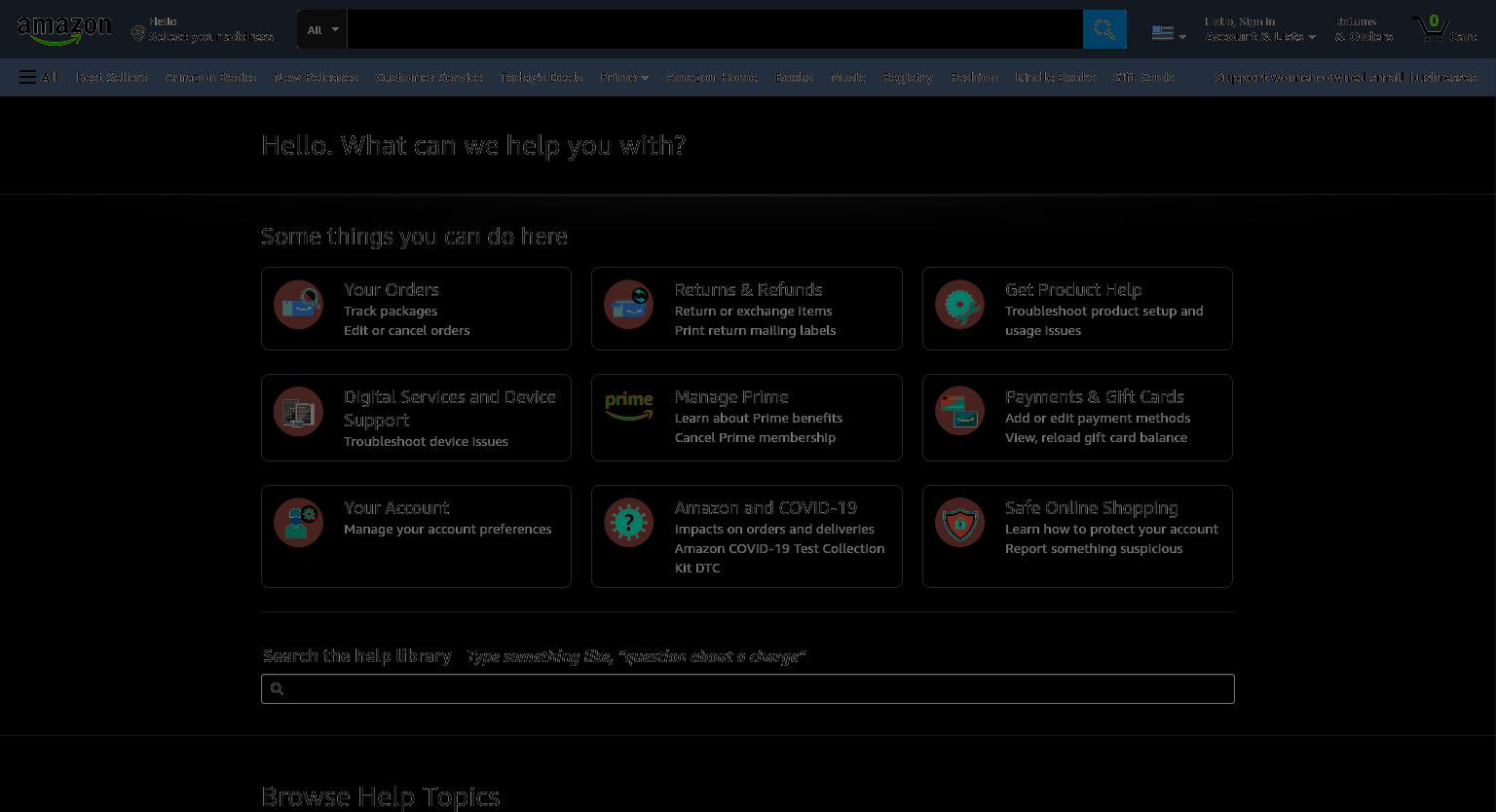The height and width of the screenshot is (812, 1496).
Task: Click the Returns & Refunds icon
Action: pos(628,305)
